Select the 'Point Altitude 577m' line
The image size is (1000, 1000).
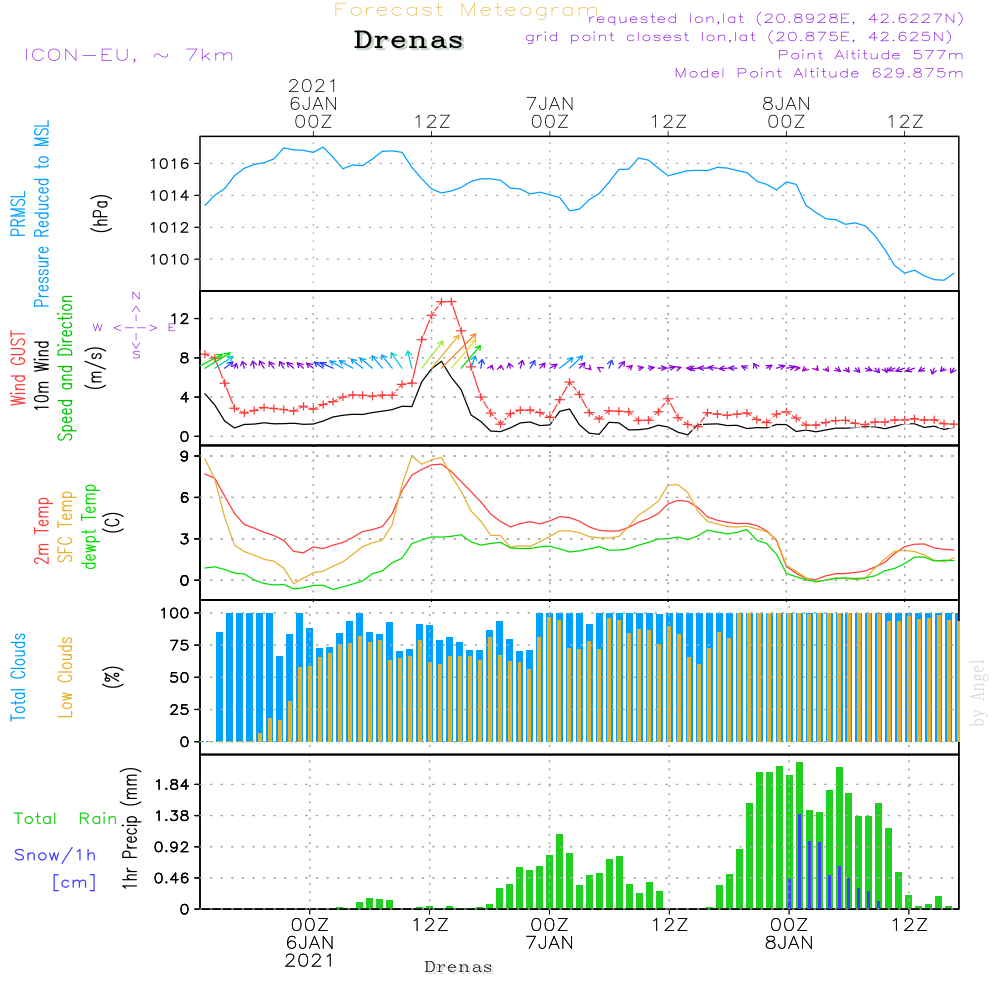[871, 55]
